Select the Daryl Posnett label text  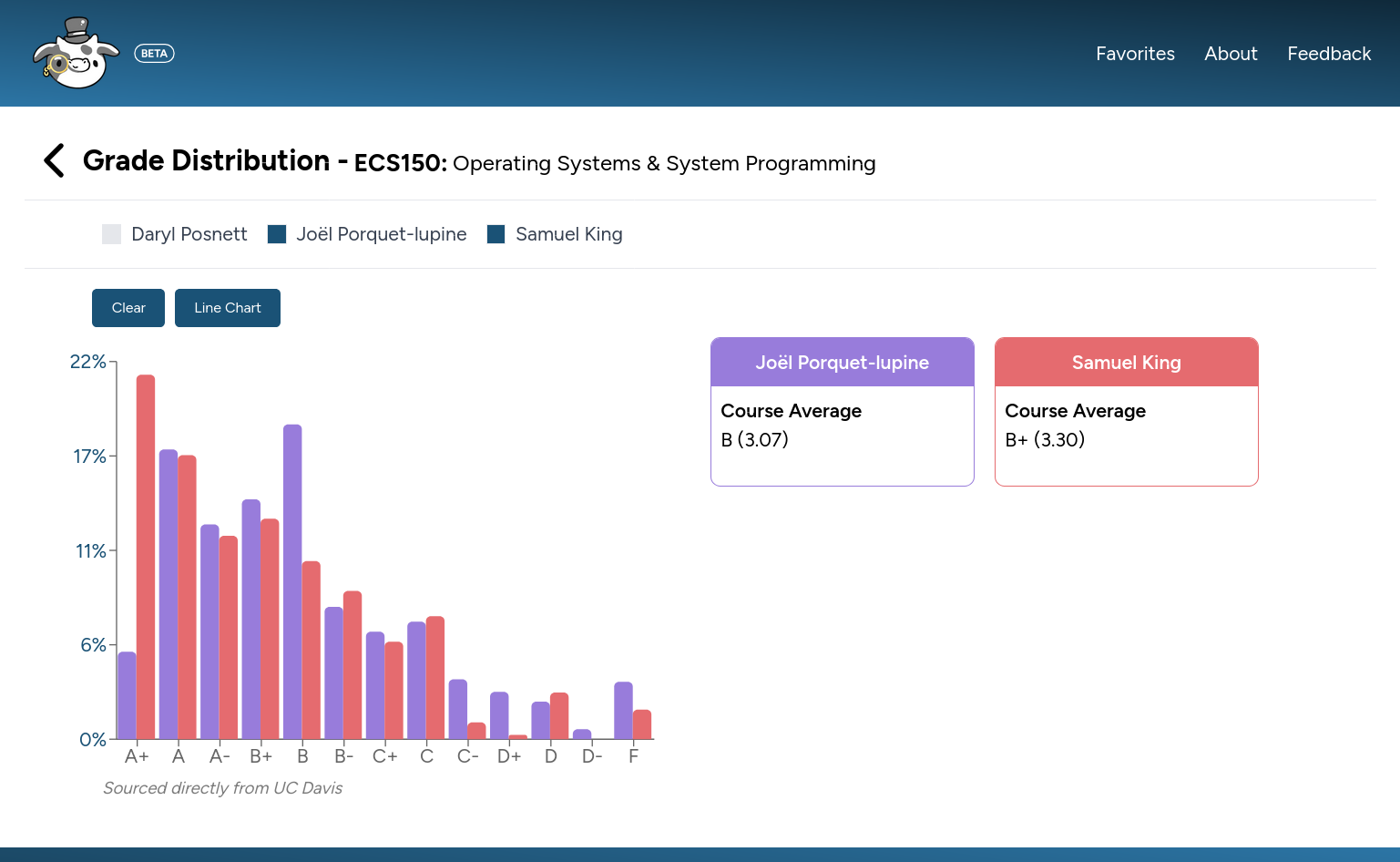point(189,234)
